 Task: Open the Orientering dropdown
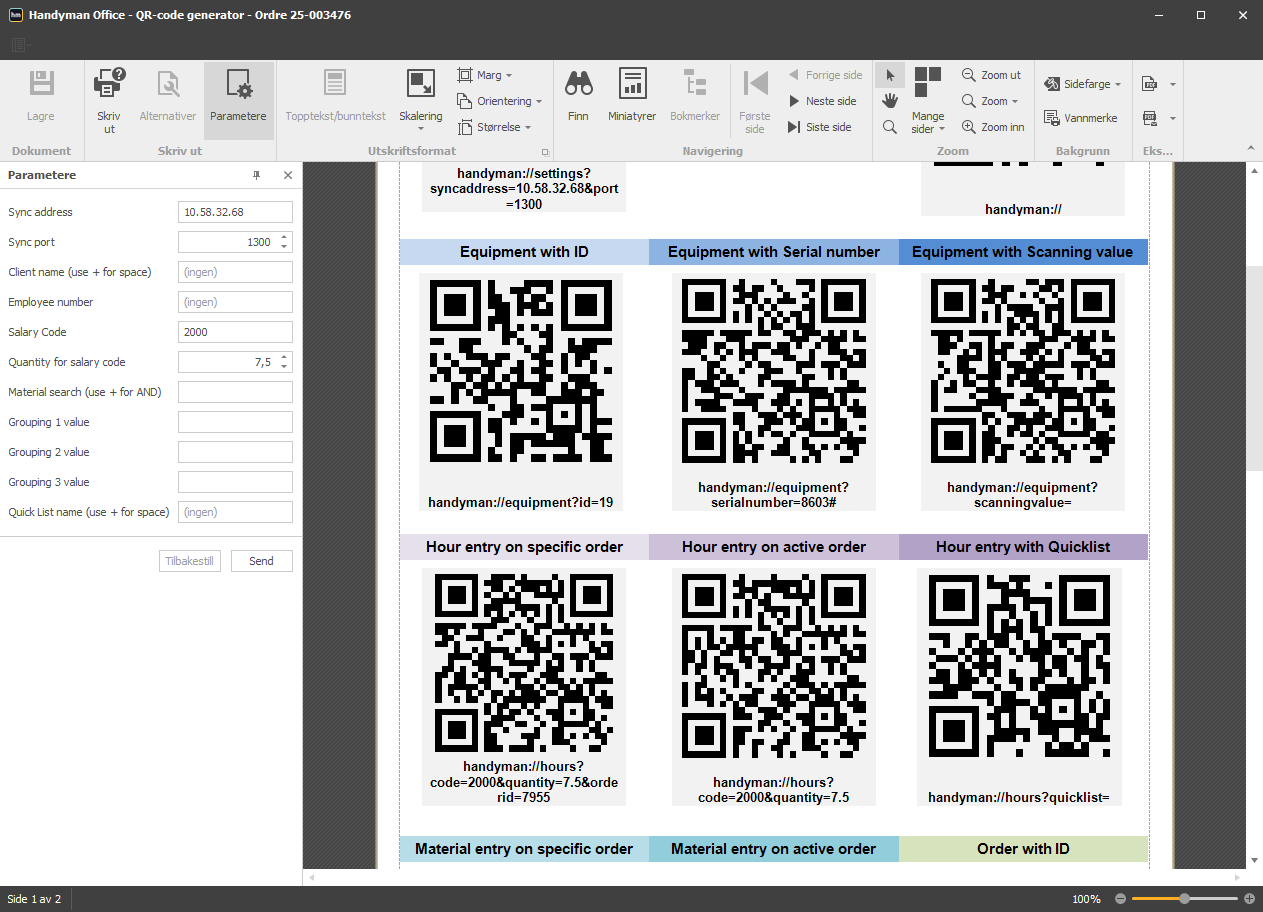[500, 101]
